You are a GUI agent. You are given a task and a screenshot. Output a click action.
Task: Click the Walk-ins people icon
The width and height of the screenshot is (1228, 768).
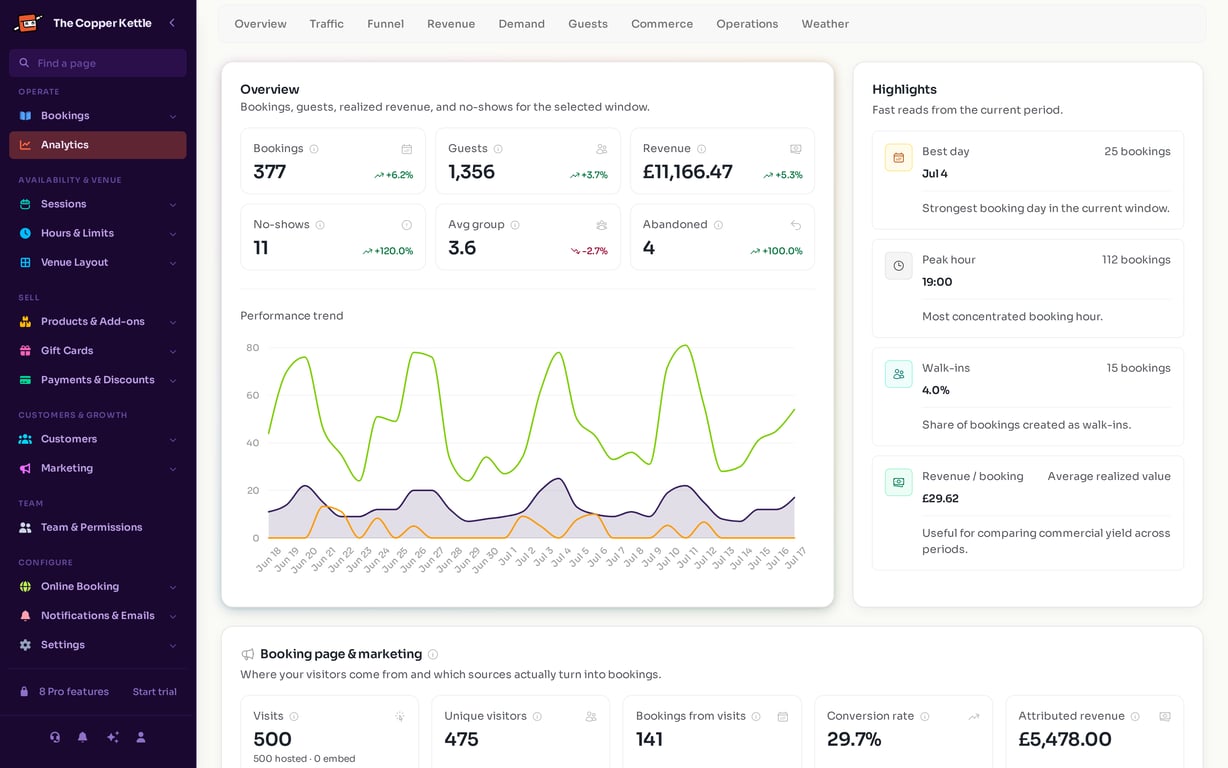pyautogui.click(x=898, y=374)
